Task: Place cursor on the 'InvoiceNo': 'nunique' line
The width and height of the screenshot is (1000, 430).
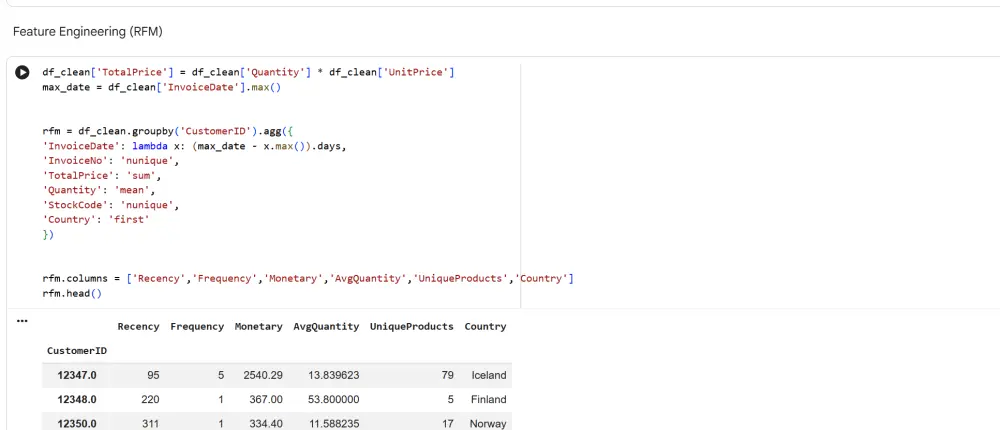Action: click(111, 161)
